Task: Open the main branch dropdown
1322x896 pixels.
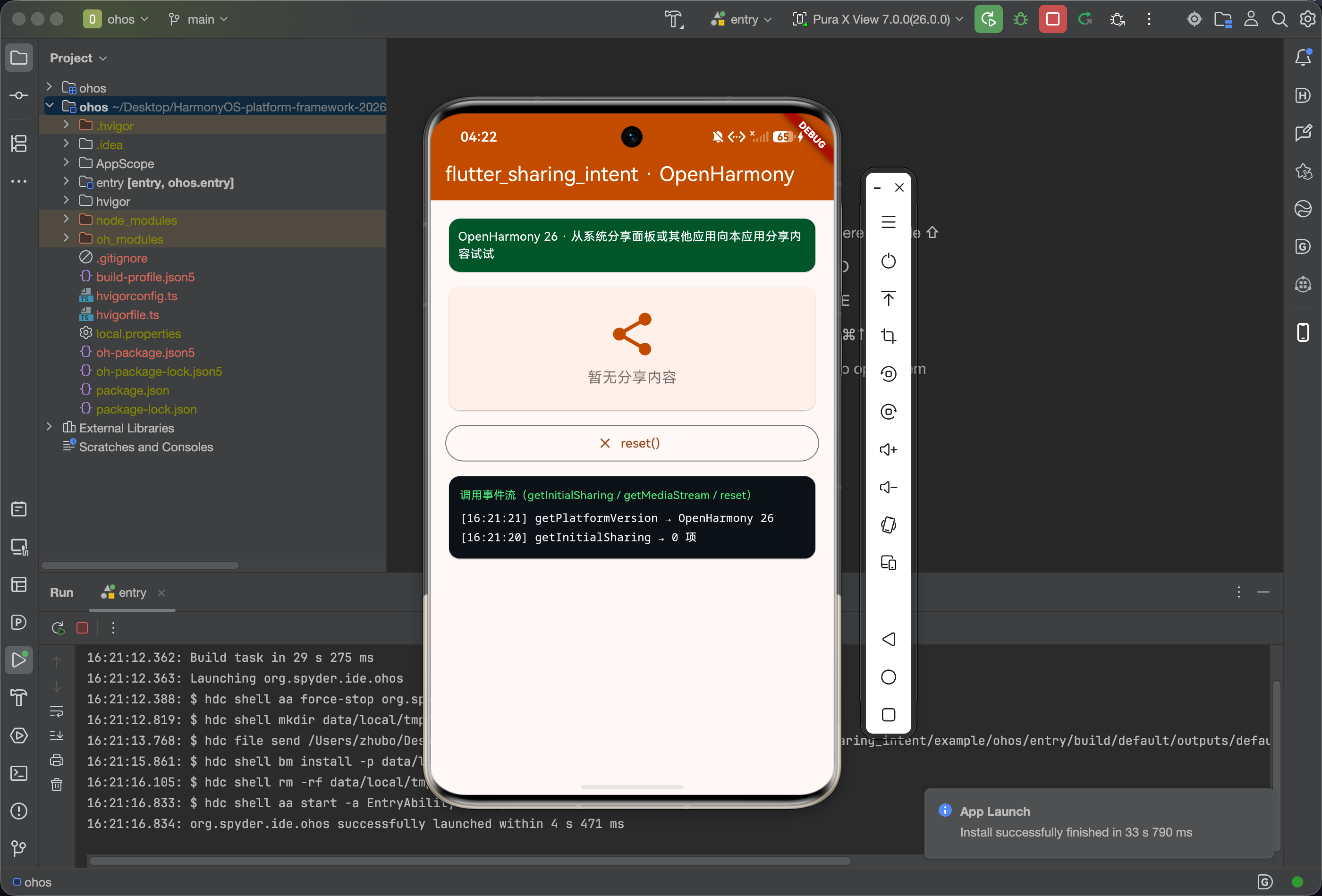Action: [x=198, y=19]
